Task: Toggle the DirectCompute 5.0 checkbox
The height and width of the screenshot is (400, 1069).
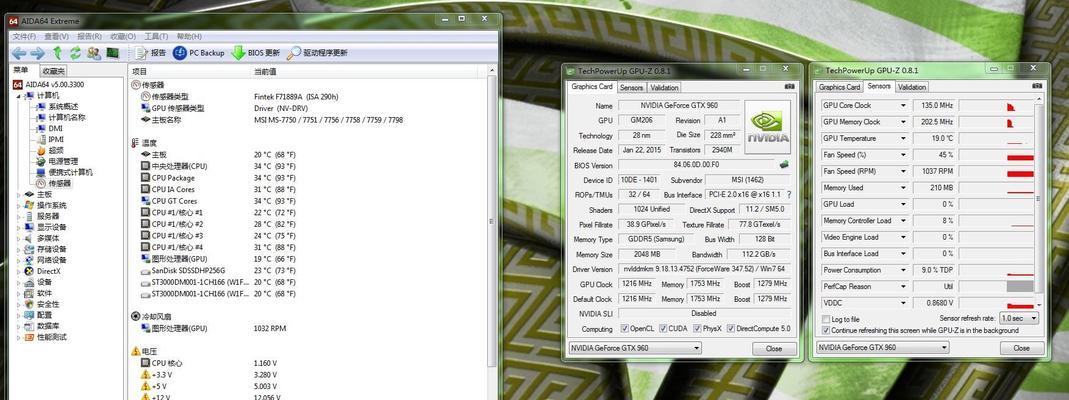Action: 732,329
